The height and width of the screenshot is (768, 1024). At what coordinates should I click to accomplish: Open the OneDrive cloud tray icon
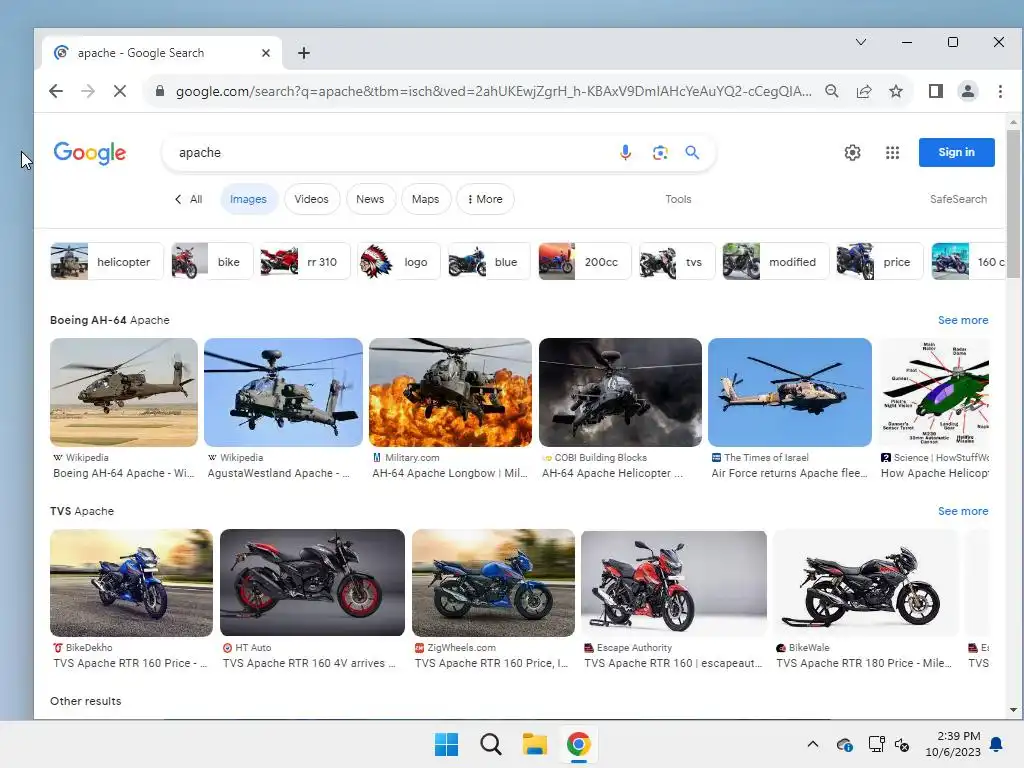click(x=844, y=744)
